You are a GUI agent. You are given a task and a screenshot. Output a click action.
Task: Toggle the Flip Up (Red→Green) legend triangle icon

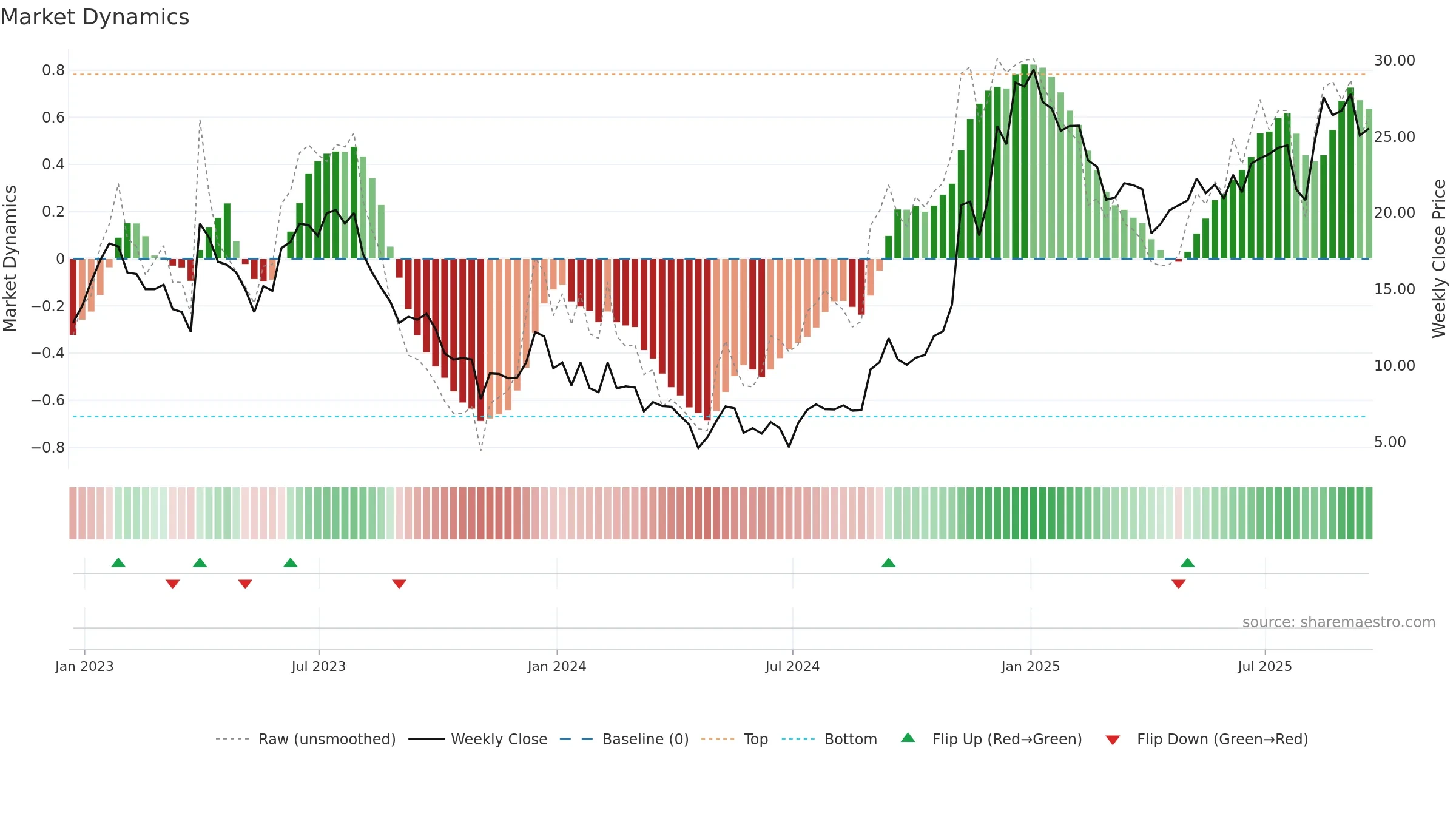coord(908,738)
